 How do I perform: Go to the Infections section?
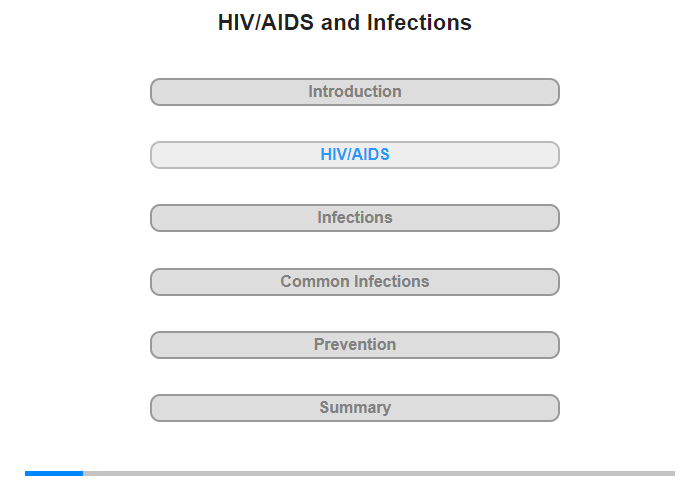point(354,218)
